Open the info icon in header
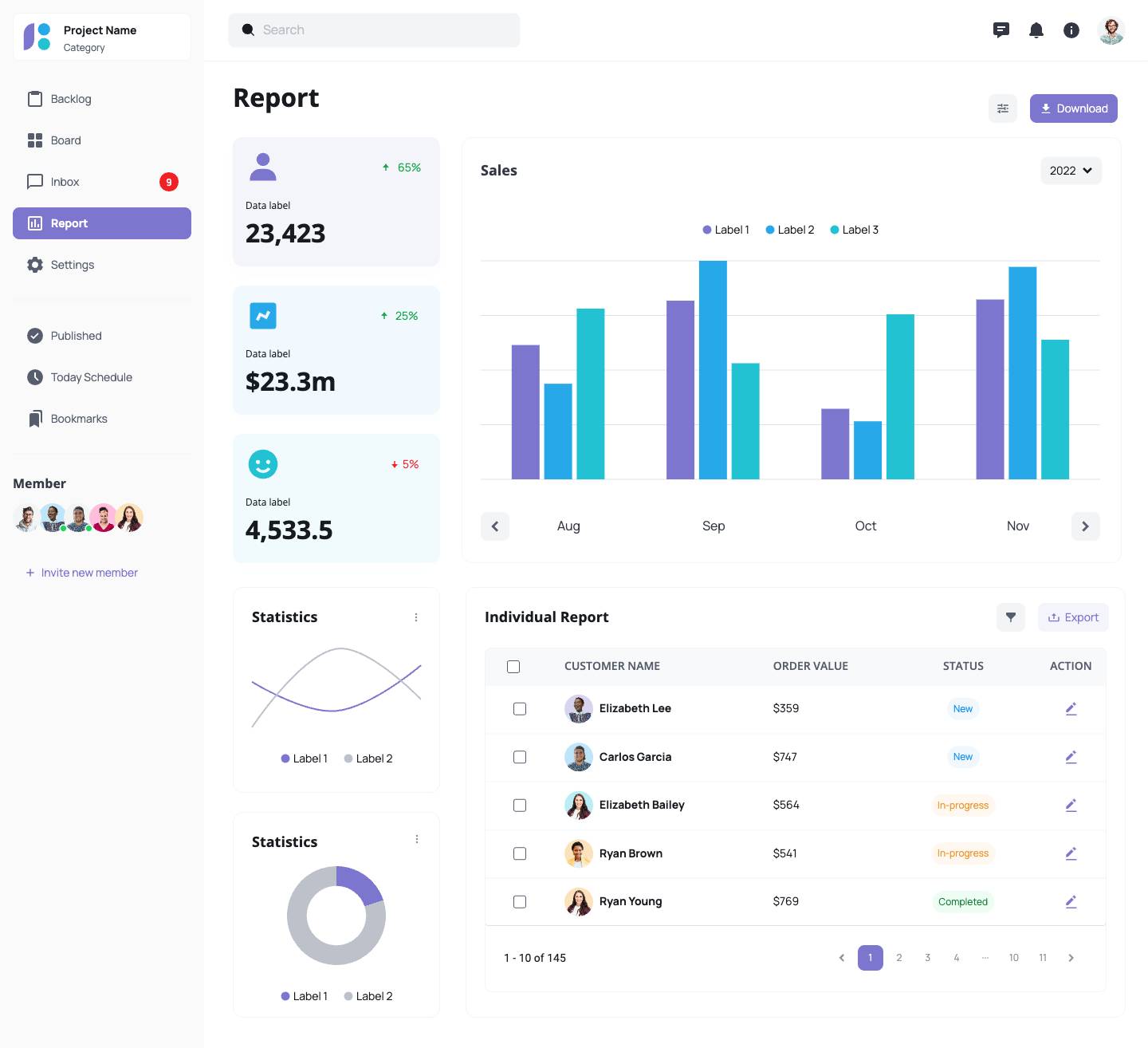 (x=1071, y=30)
